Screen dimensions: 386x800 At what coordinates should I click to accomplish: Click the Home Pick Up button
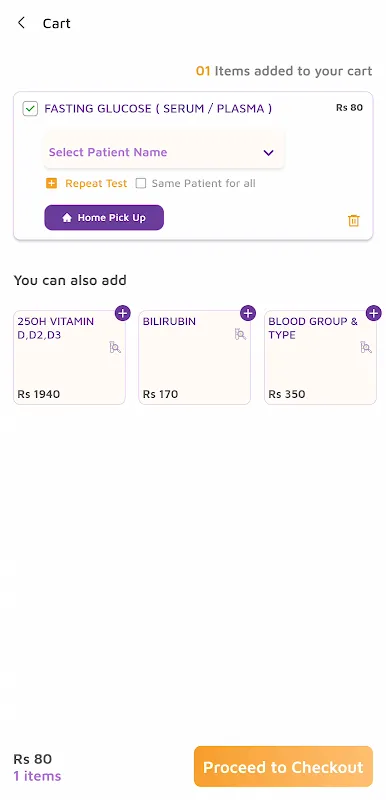coord(104,218)
